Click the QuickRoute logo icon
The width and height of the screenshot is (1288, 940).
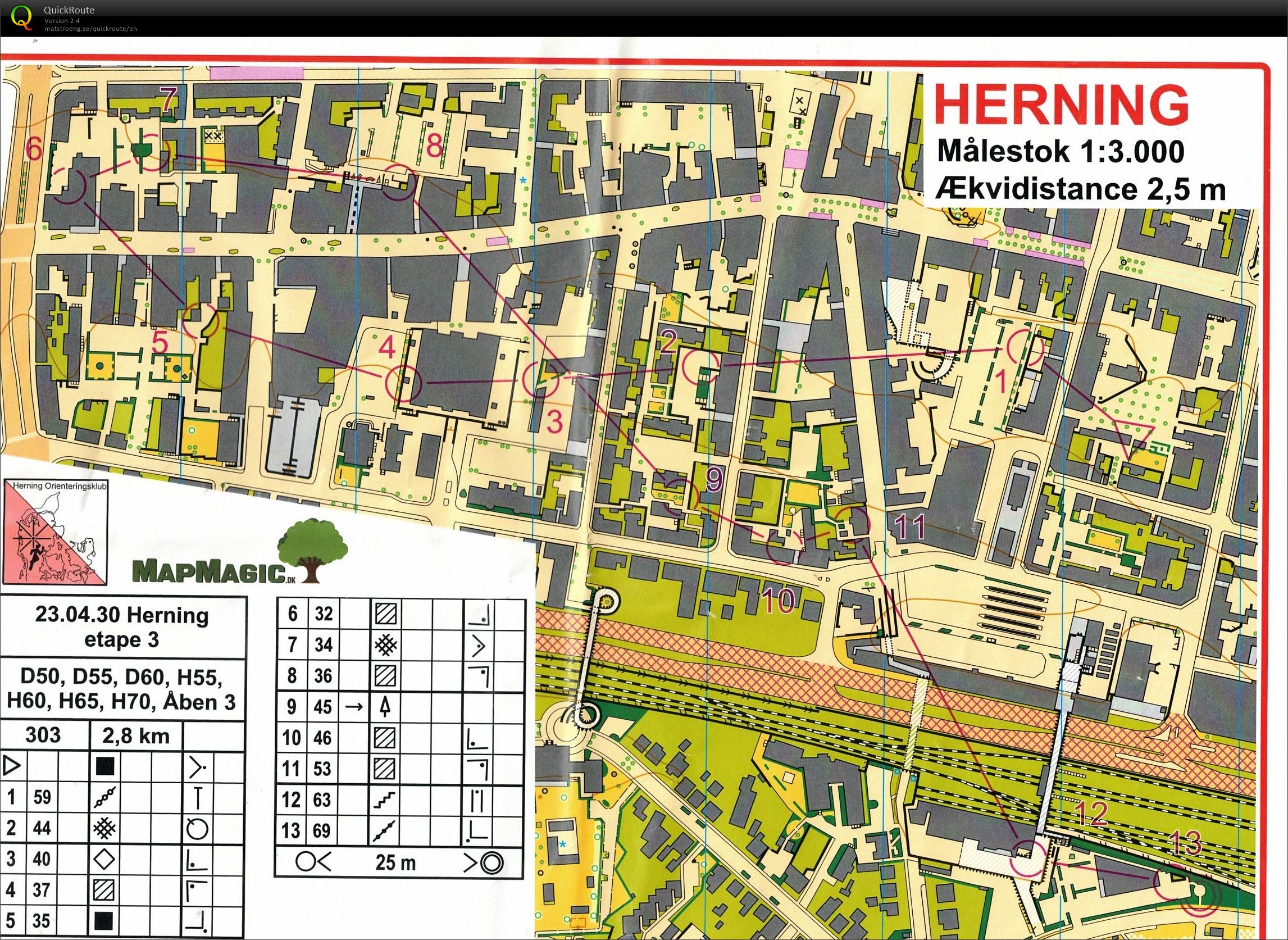[x=22, y=17]
